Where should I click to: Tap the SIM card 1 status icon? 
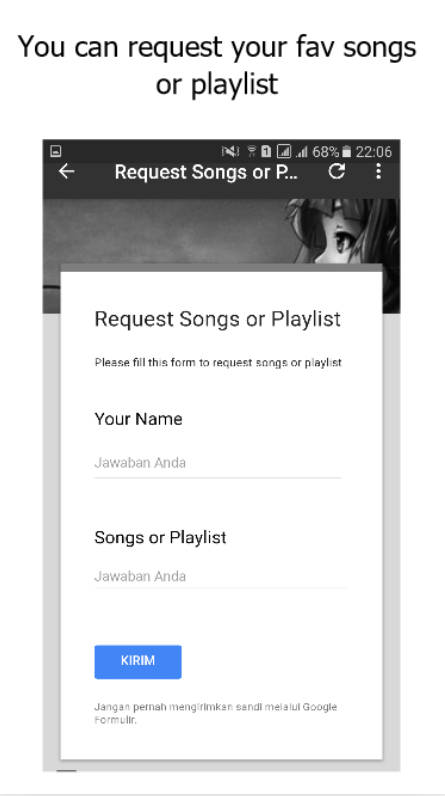pos(266,151)
